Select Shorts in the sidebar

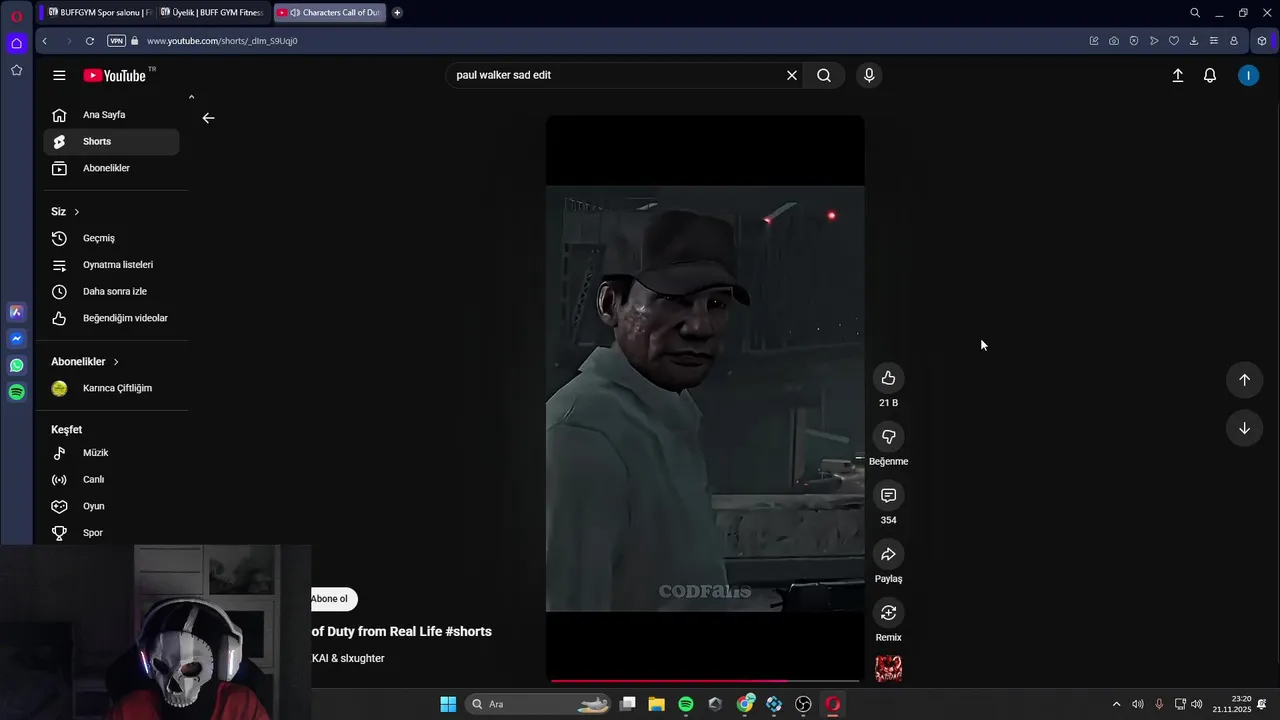coord(112,142)
